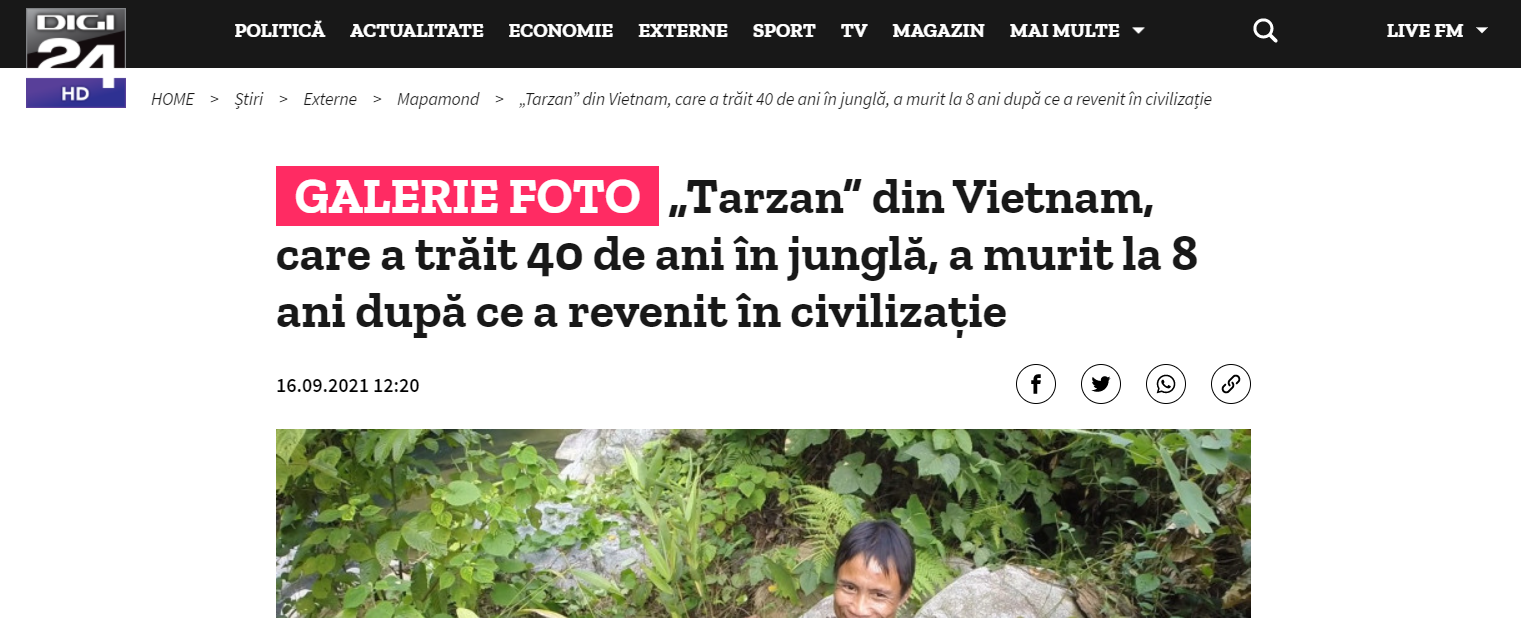Open the search magnifier icon
Screen dimensions: 1521x618
(1265, 31)
